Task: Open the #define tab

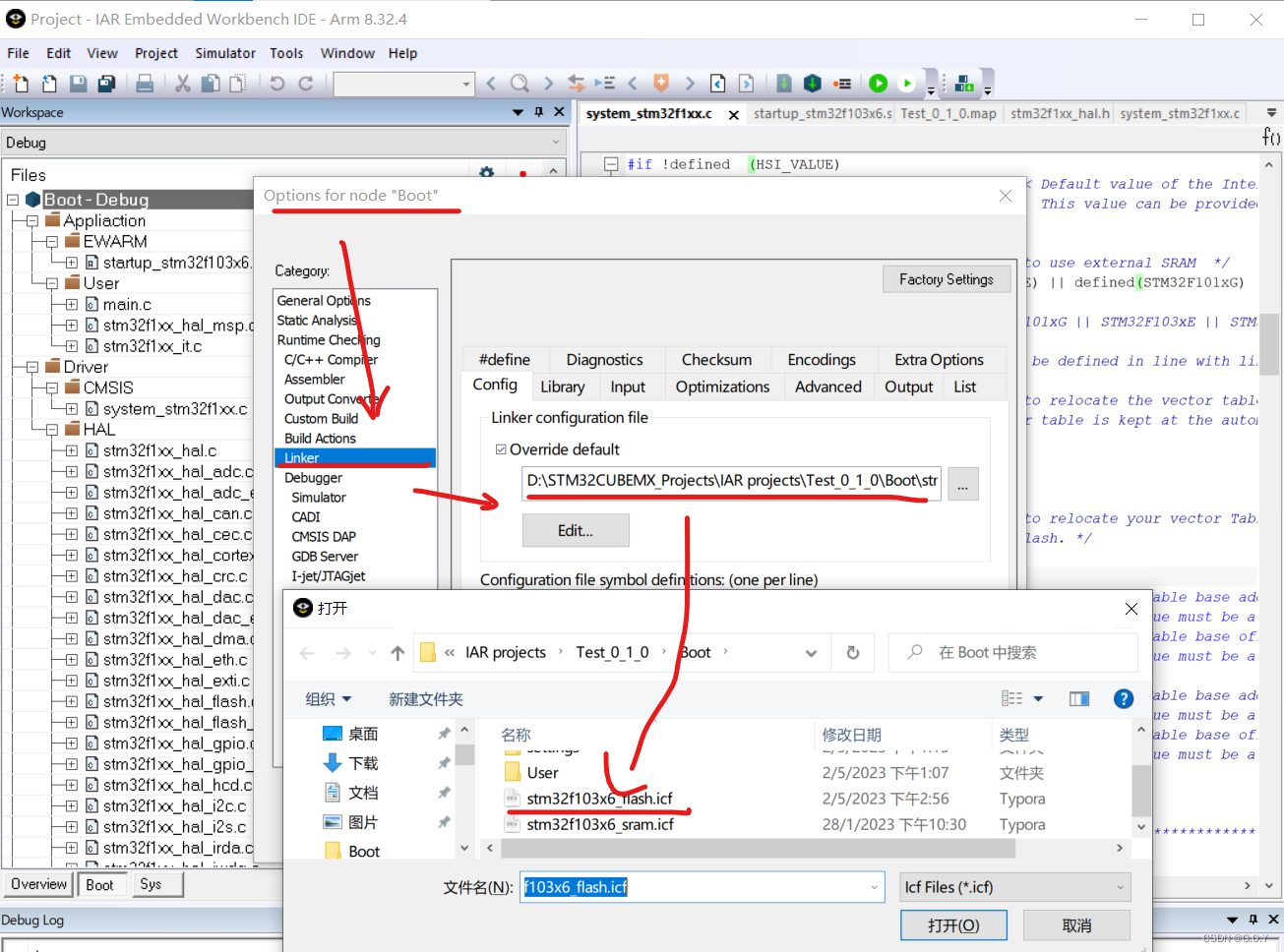Action: click(505, 360)
